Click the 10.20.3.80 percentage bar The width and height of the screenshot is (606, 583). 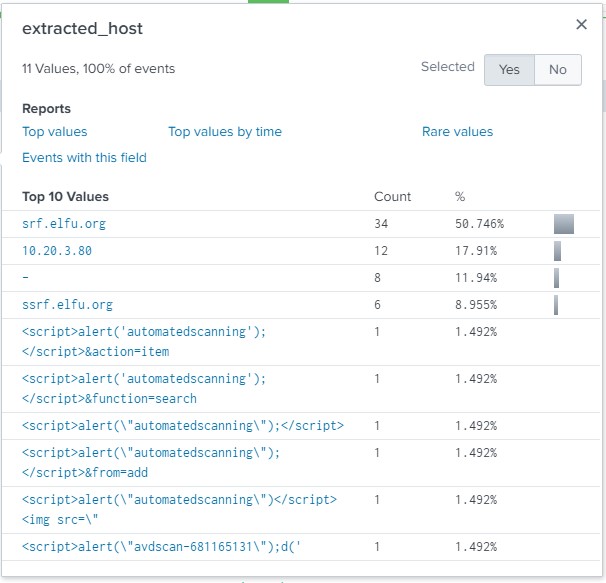click(557, 251)
